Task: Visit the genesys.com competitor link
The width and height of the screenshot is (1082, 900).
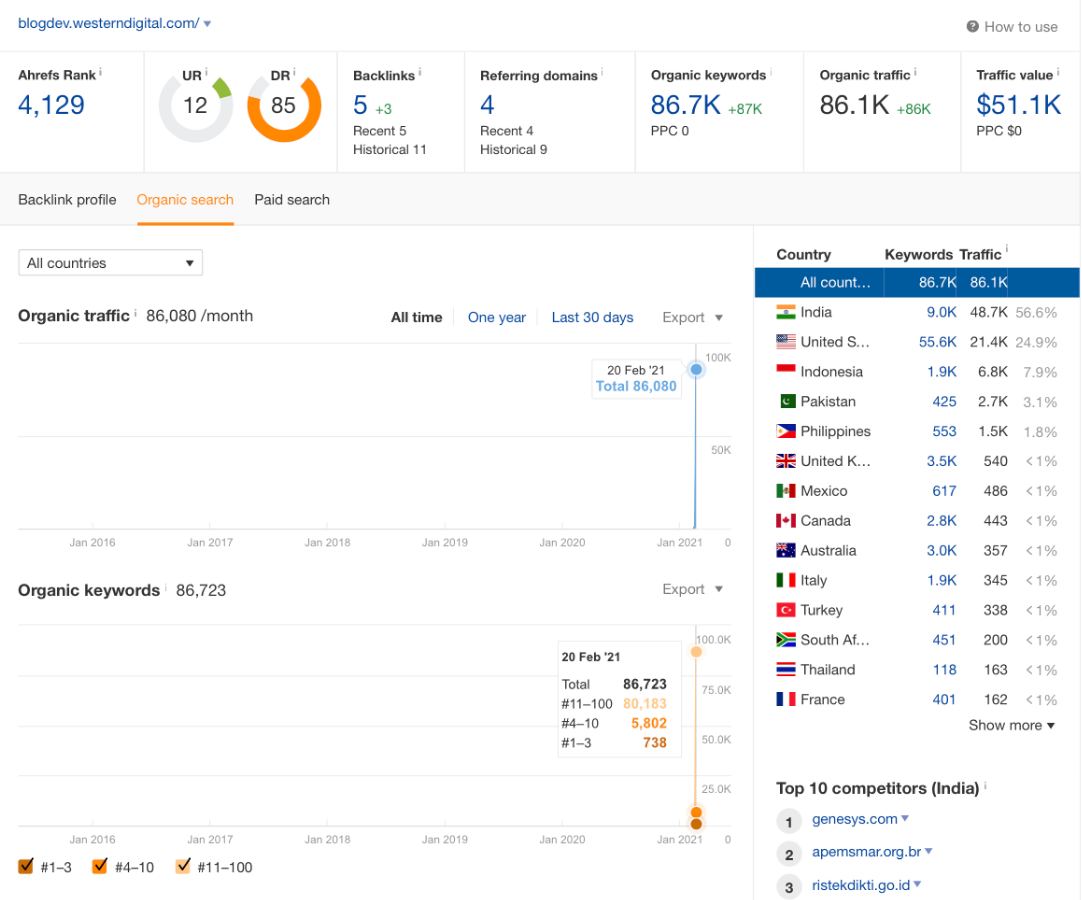Action: click(x=854, y=819)
